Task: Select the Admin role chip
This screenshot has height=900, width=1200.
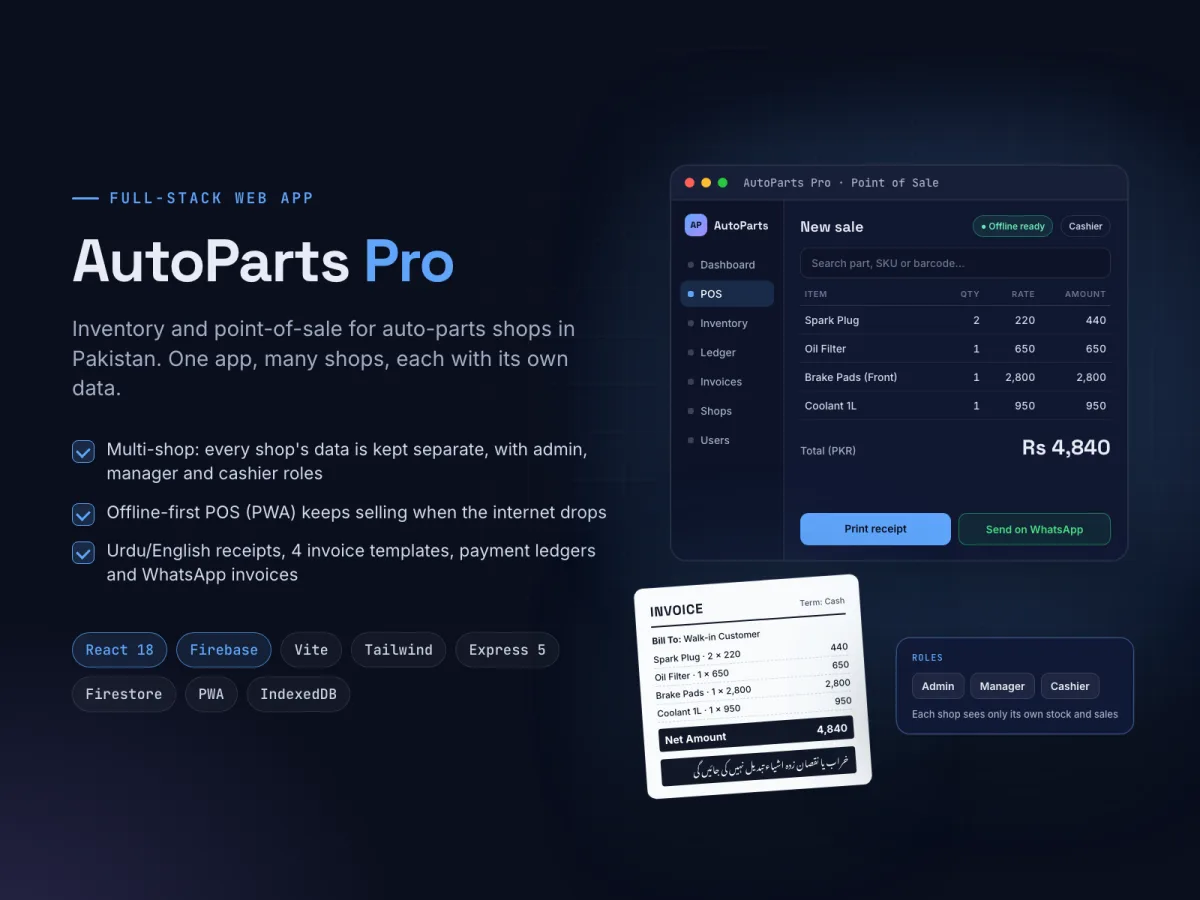Action: [938, 686]
